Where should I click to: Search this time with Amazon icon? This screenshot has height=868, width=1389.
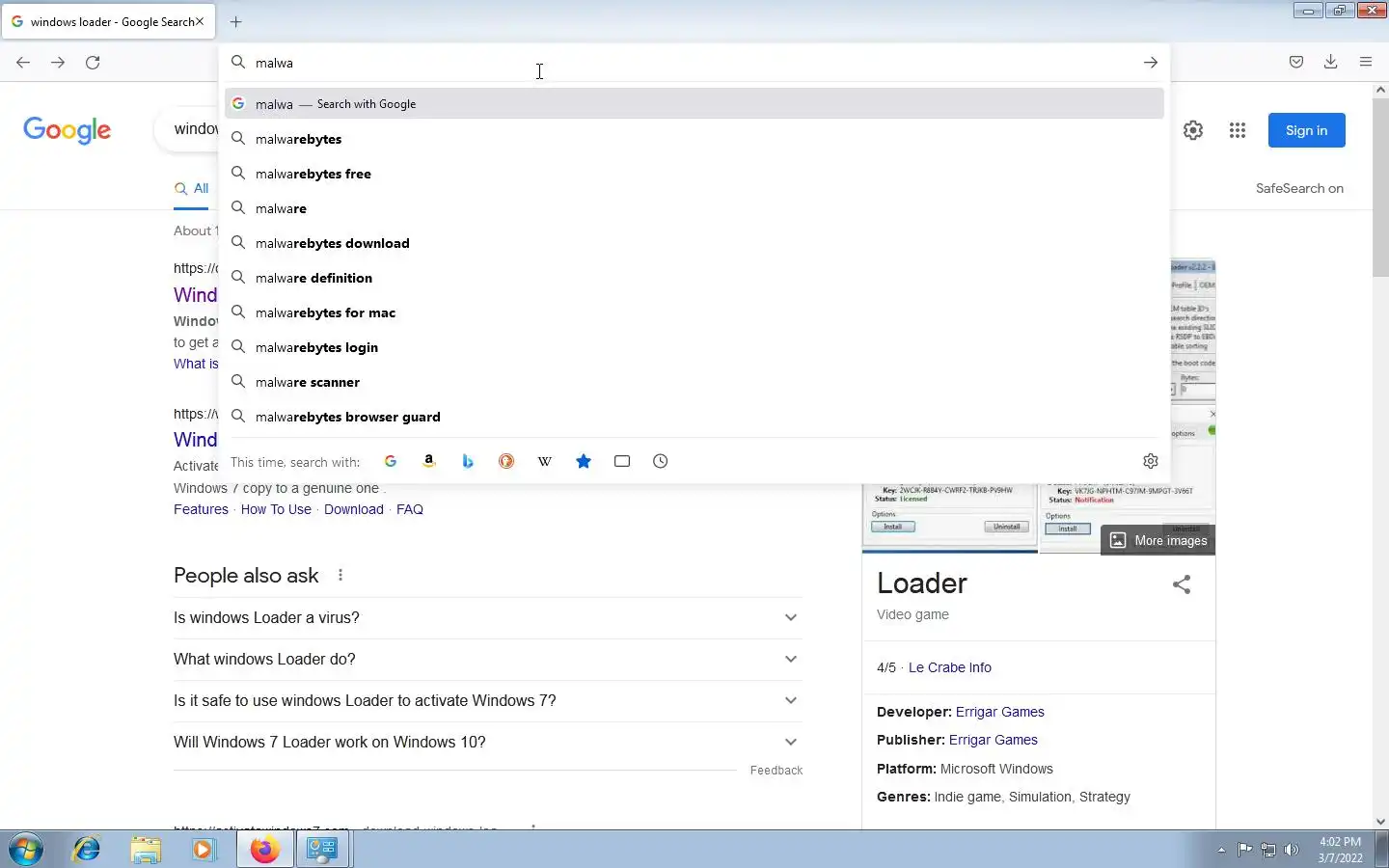(x=429, y=461)
